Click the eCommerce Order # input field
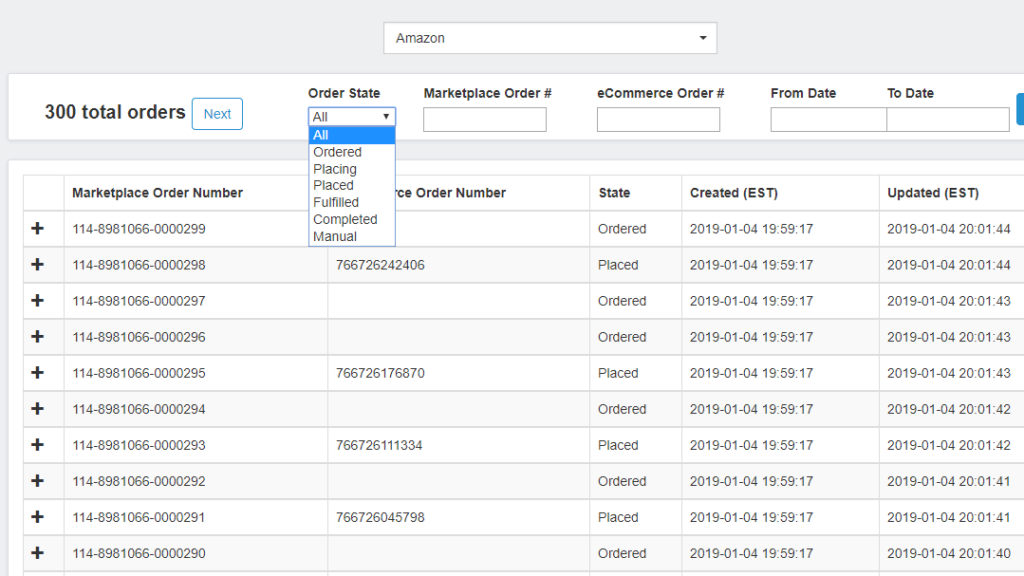Screen dimensions: 1024x576 tap(658, 119)
